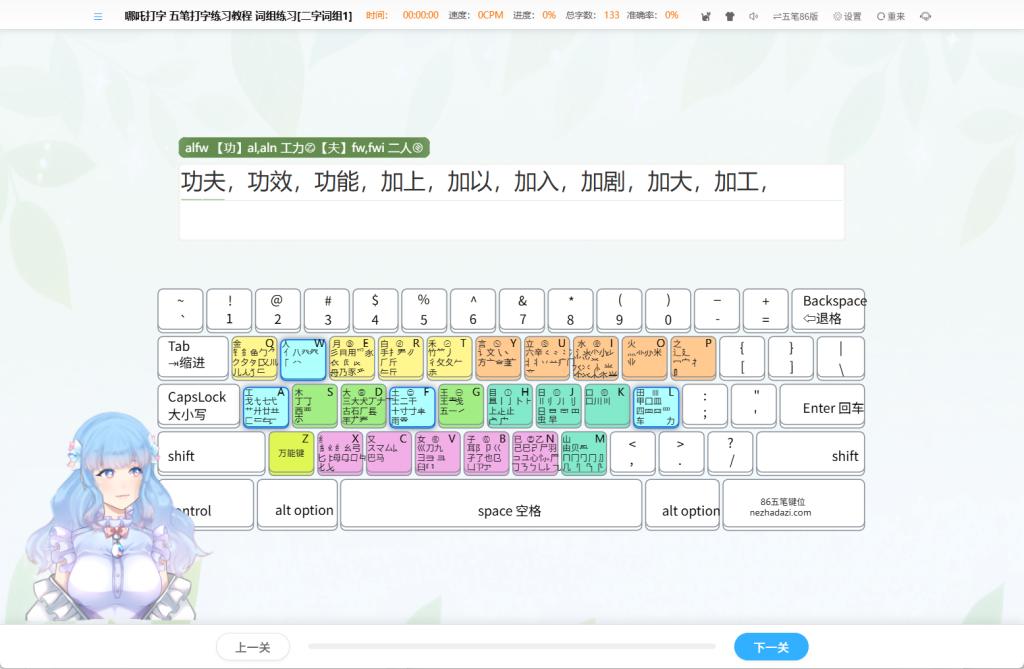Open 设置 settings

point(847,16)
